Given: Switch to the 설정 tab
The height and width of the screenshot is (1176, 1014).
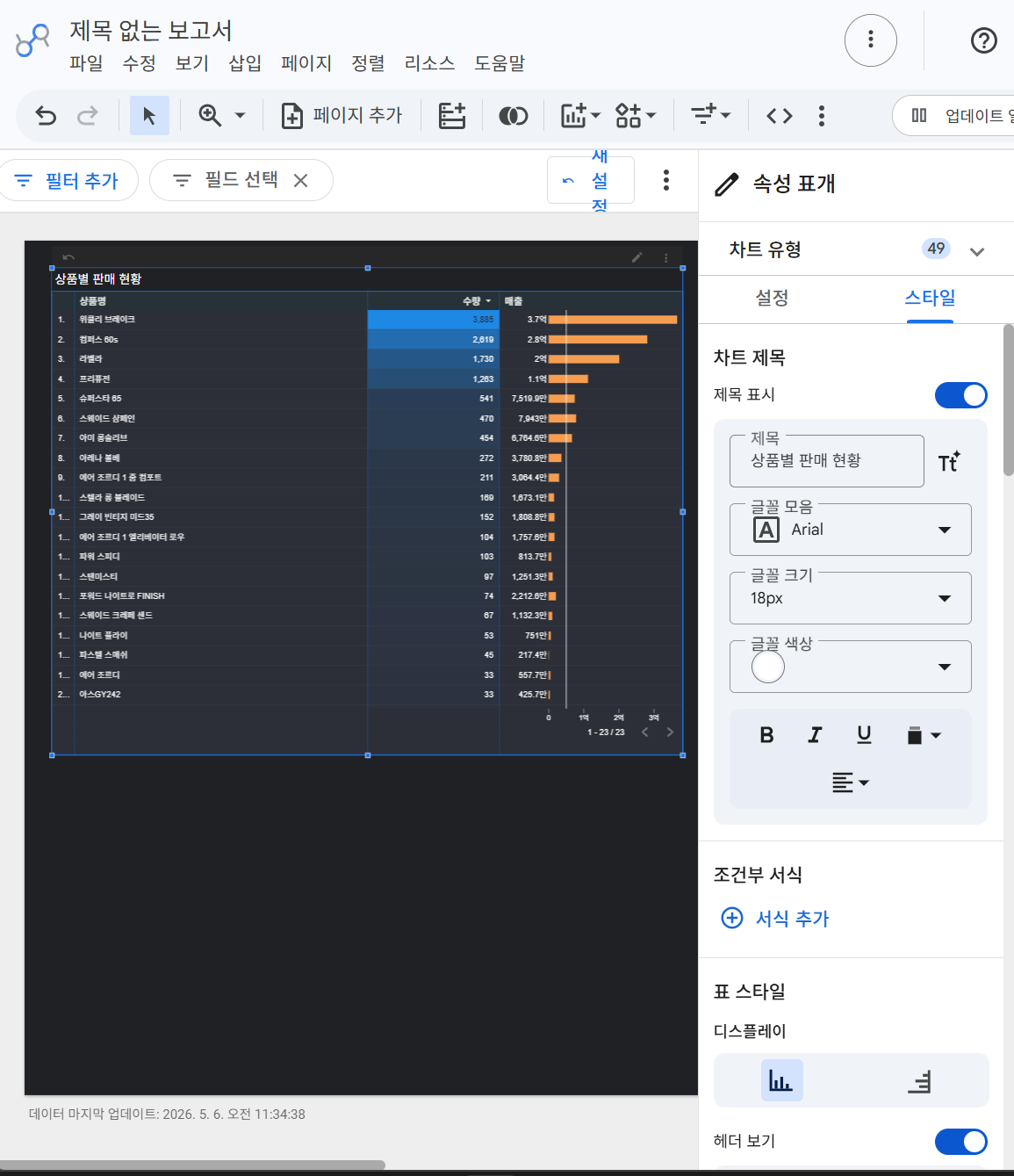Looking at the screenshot, I should pyautogui.click(x=773, y=299).
